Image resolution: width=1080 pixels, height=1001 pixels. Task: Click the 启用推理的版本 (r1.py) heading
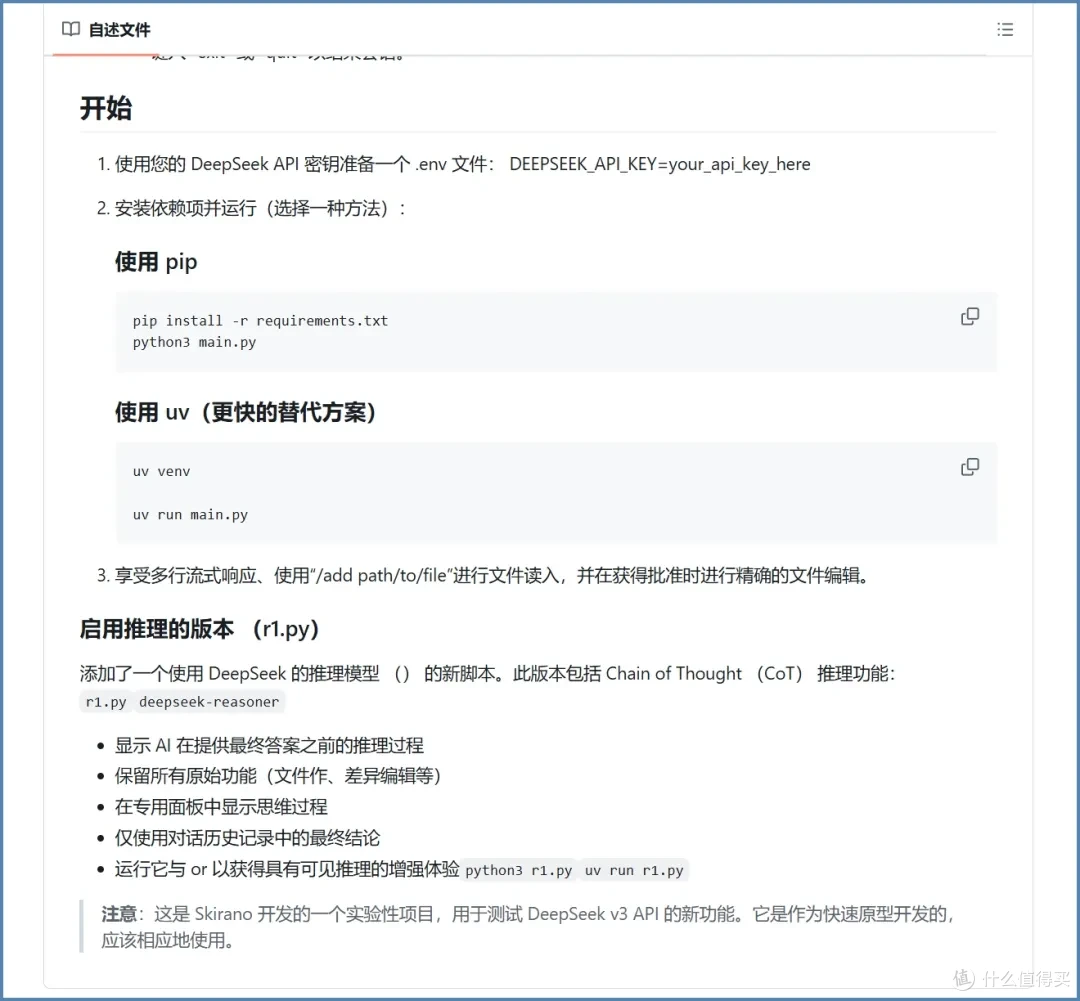(x=200, y=628)
